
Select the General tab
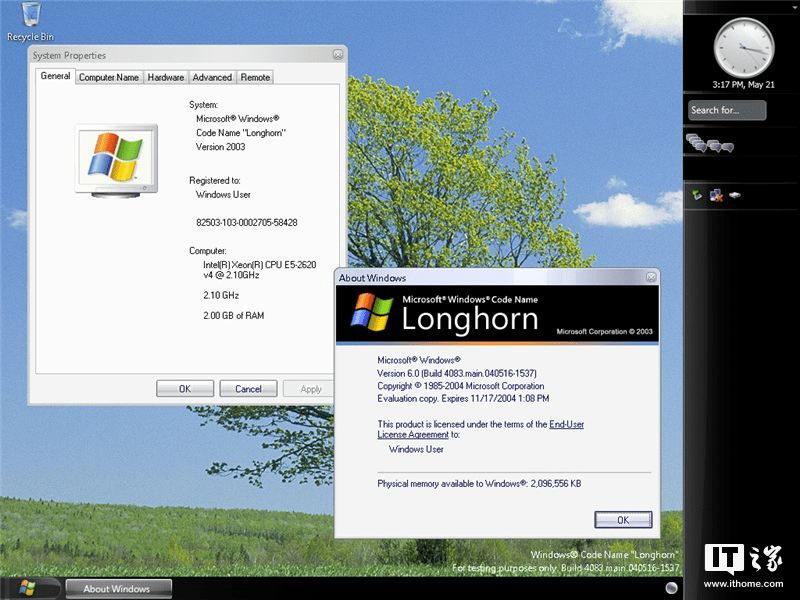pyautogui.click(x=54, y=76)
